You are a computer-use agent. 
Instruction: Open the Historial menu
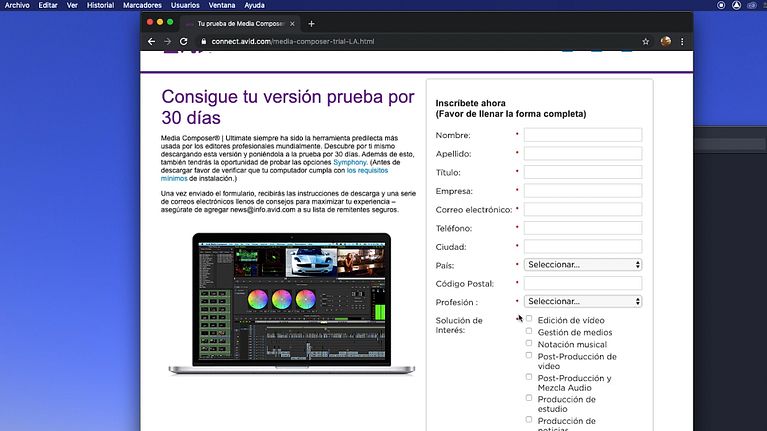(x=100, y=5)
